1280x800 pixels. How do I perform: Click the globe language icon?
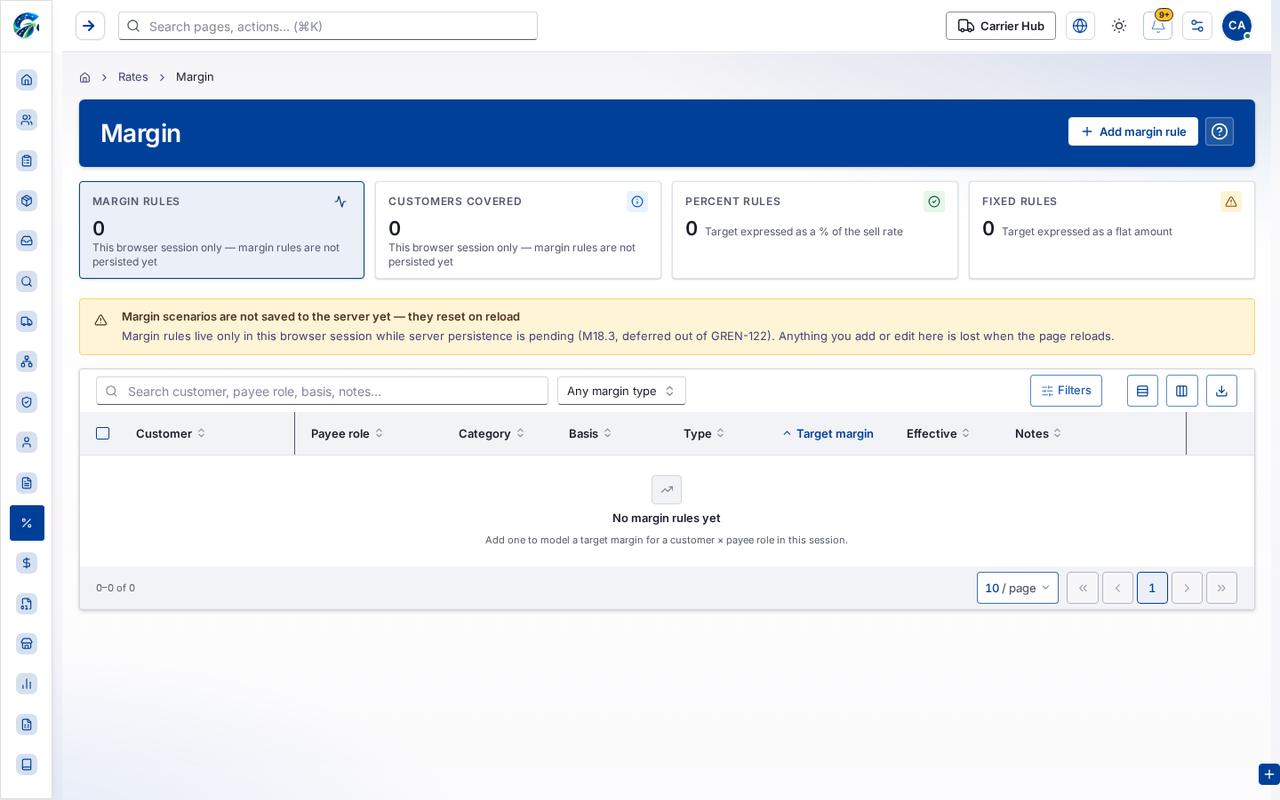tap(1080, 26)
